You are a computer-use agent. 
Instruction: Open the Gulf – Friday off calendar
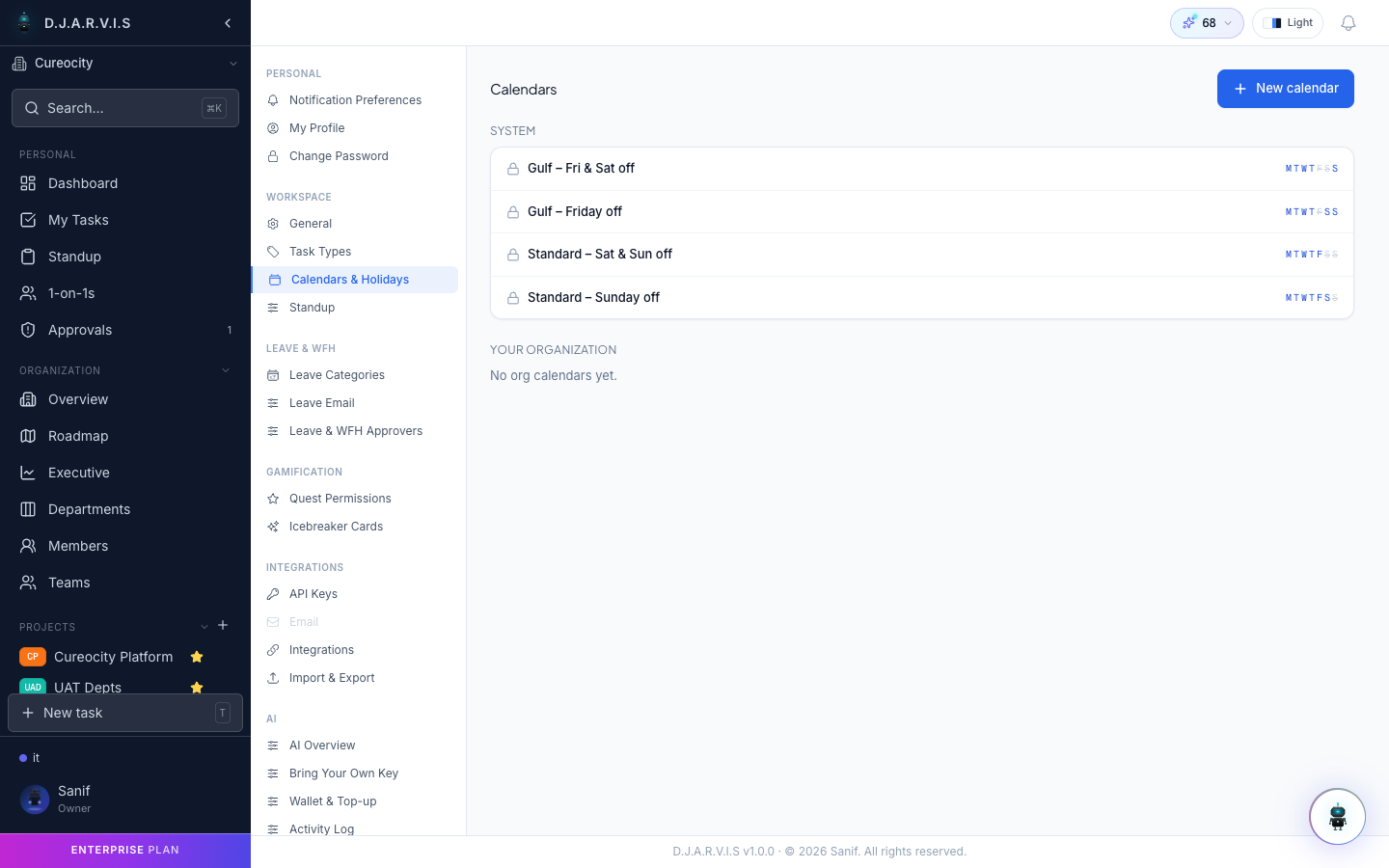(x=922, y=212)
